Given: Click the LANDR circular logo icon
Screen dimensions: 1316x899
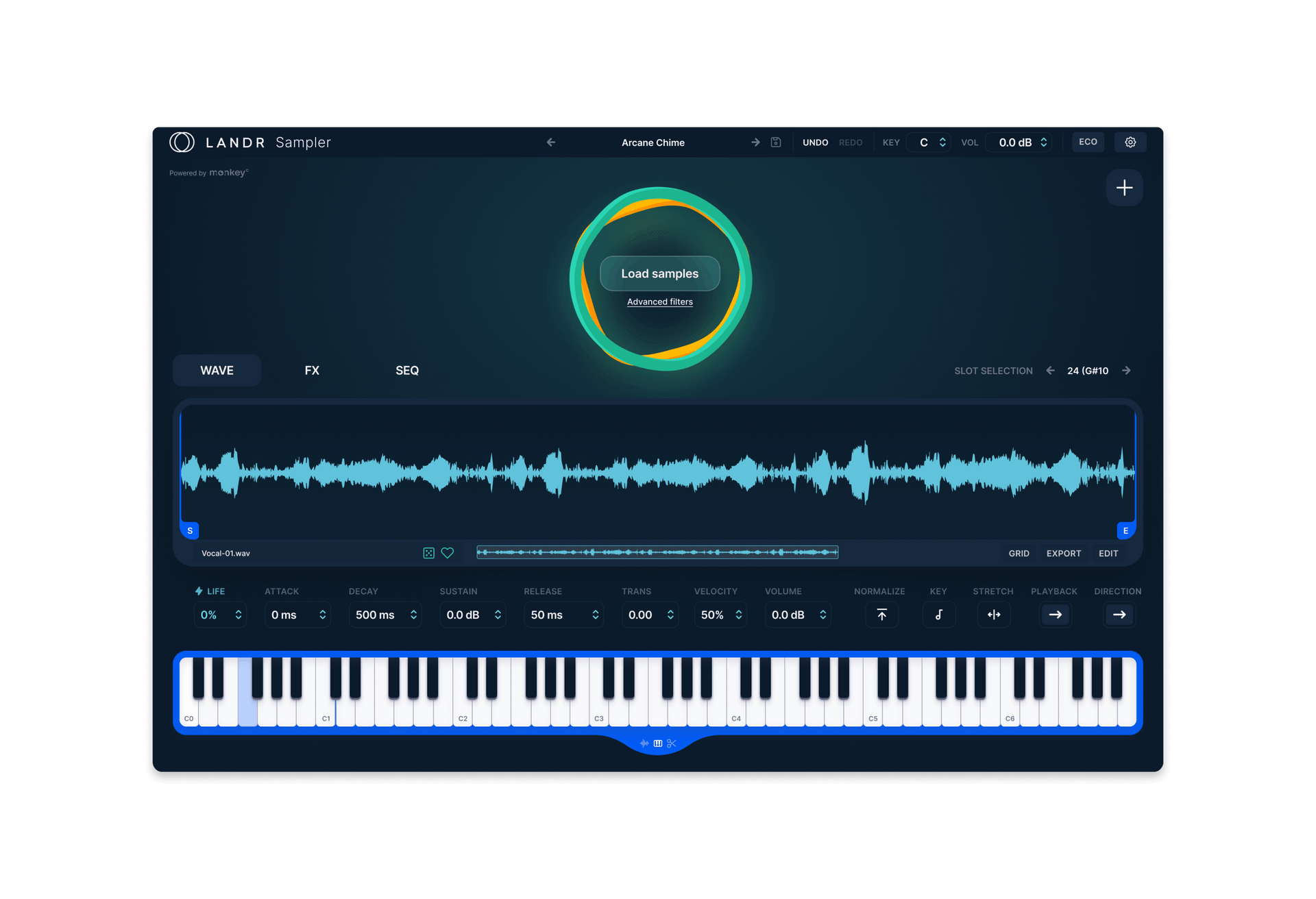Looking at the screenshot, I should tap(182, 142).
